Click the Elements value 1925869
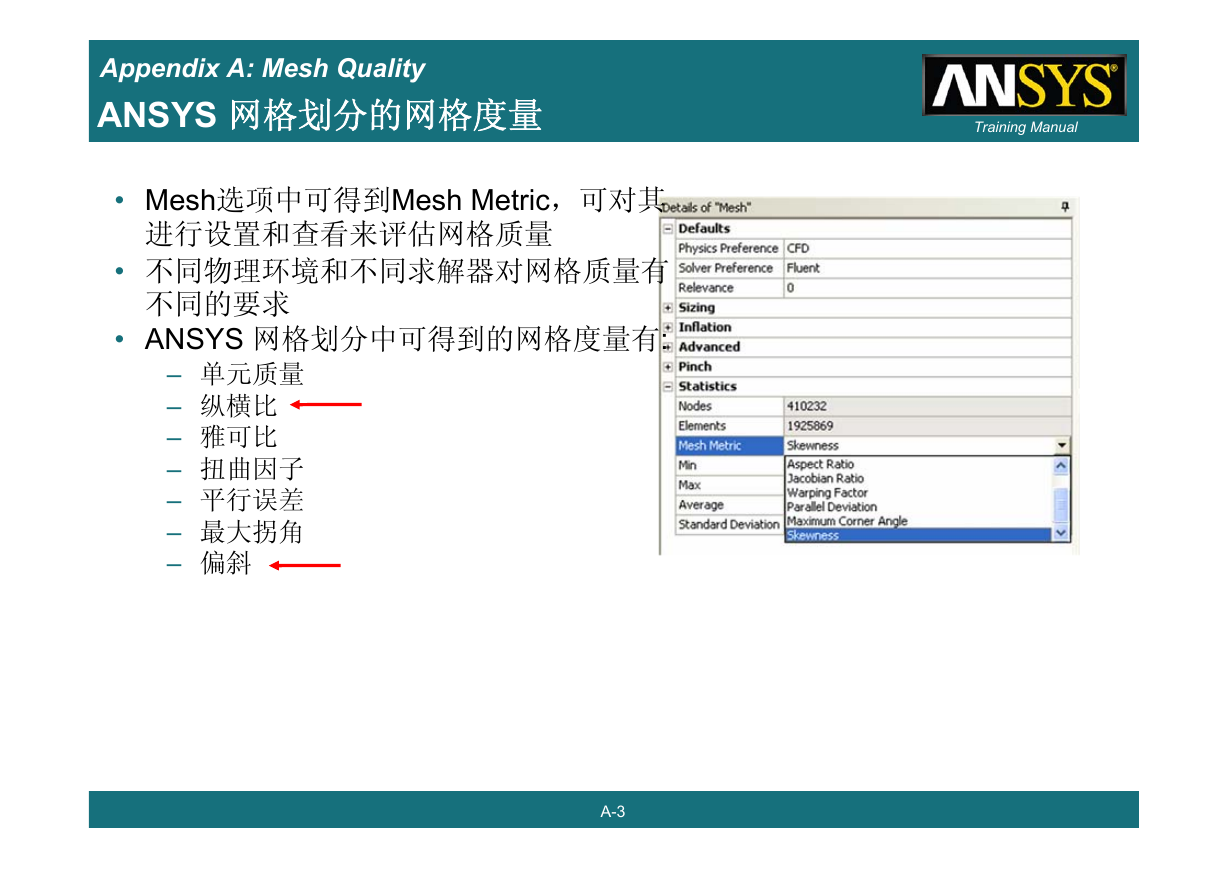 tap(810, 426)
